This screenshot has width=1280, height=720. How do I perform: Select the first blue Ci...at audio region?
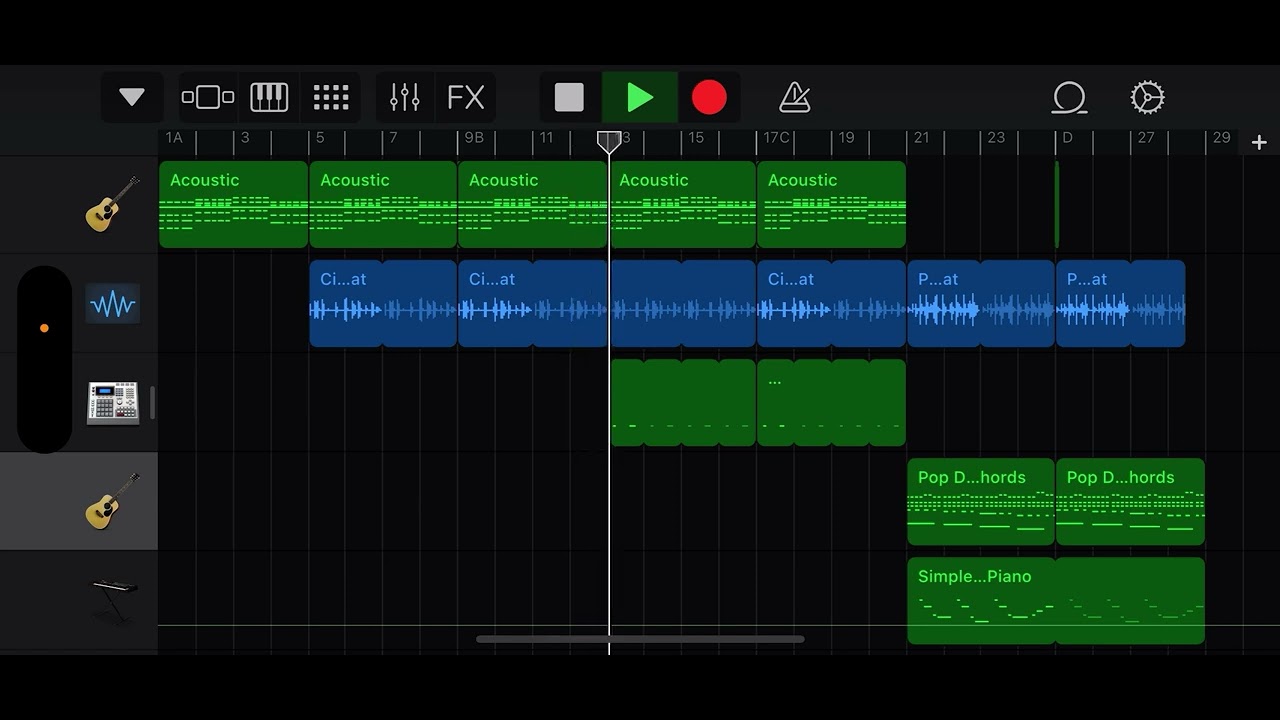pyautogui.click(x=383, y=304)
